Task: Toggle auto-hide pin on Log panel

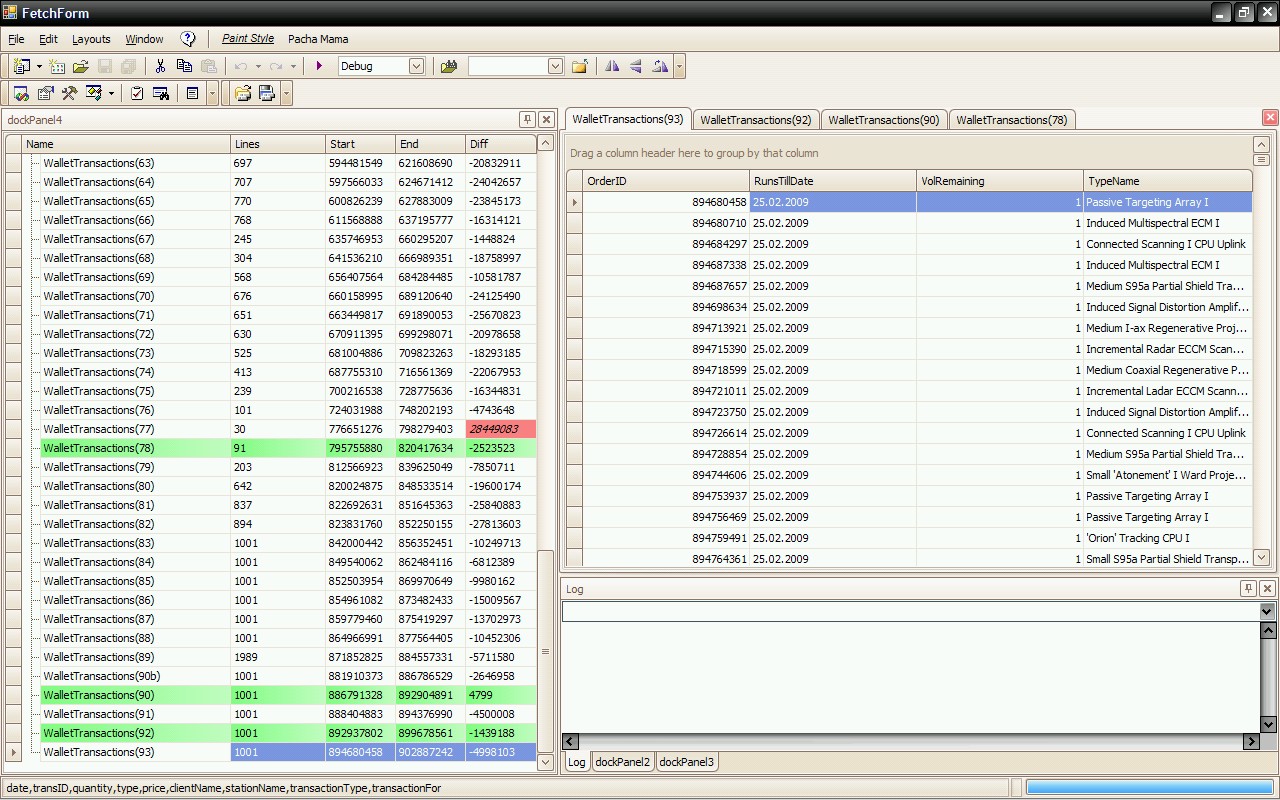Action: click(1248, 588)
